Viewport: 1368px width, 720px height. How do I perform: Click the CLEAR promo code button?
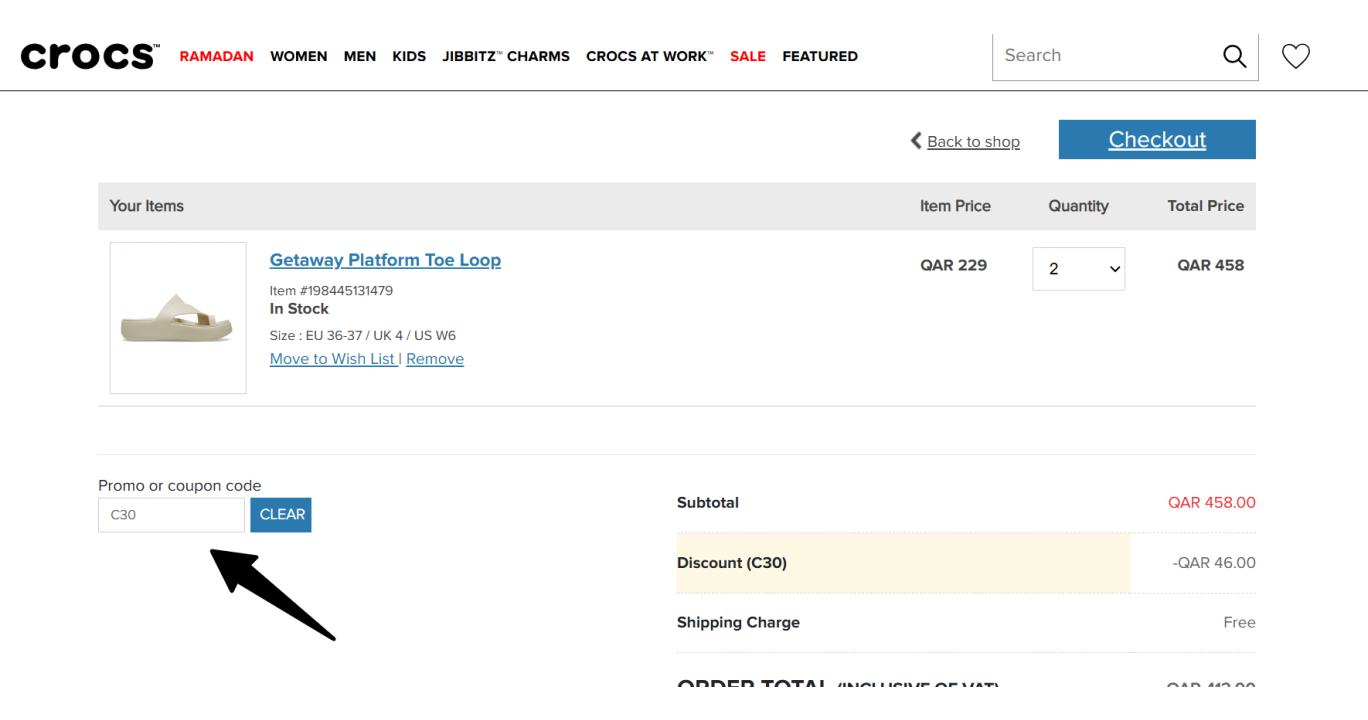[281, 515]
